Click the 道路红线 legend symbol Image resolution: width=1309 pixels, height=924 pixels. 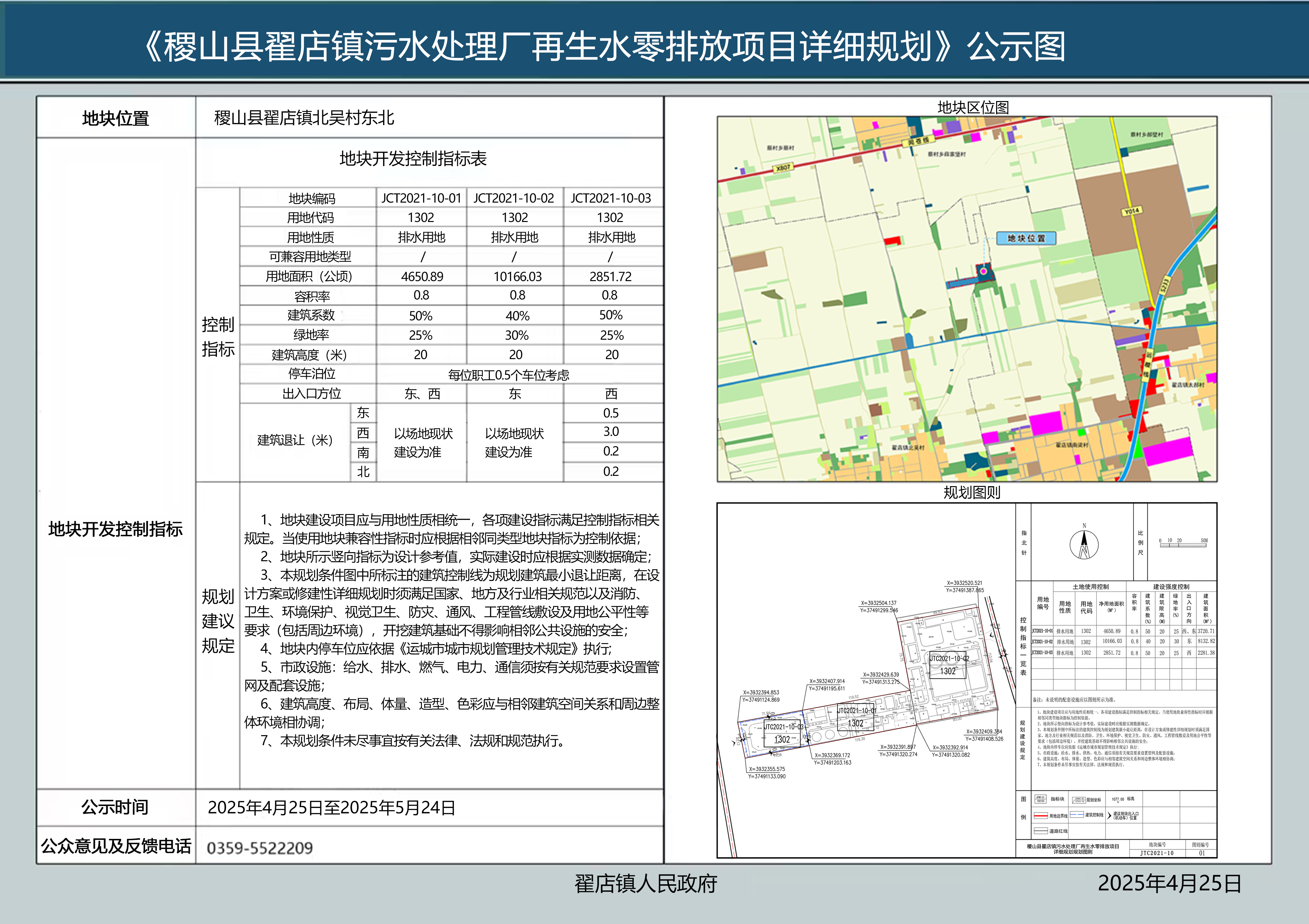click(1041, 831)
